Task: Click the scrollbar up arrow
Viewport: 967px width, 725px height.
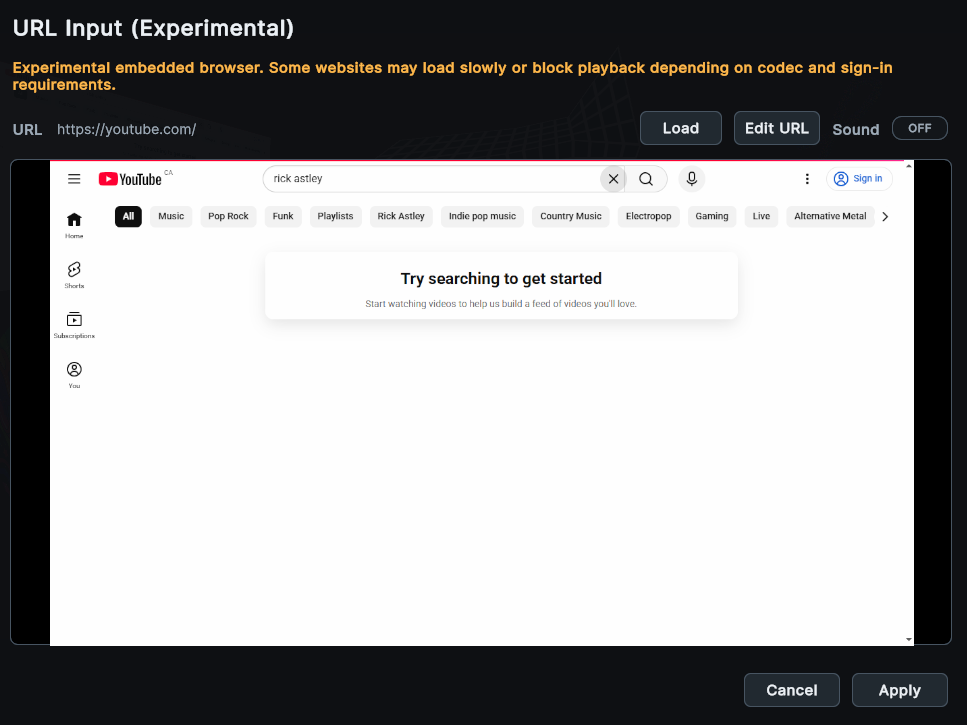Action: tap(908, 166)
